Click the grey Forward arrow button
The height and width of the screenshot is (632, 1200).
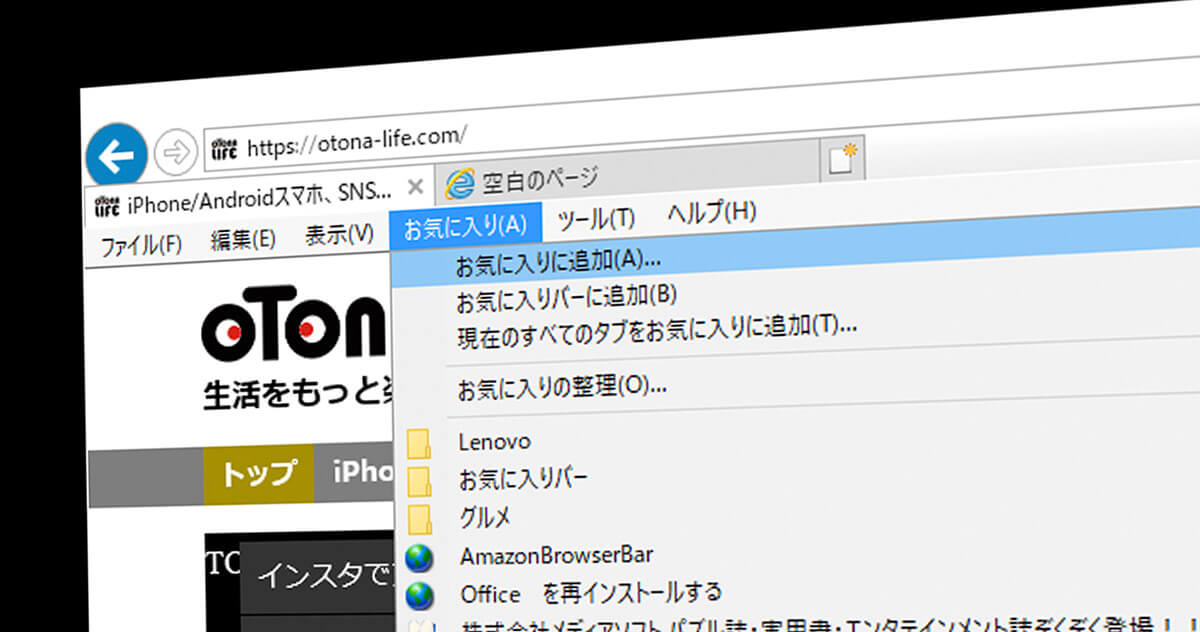[176, 153]
